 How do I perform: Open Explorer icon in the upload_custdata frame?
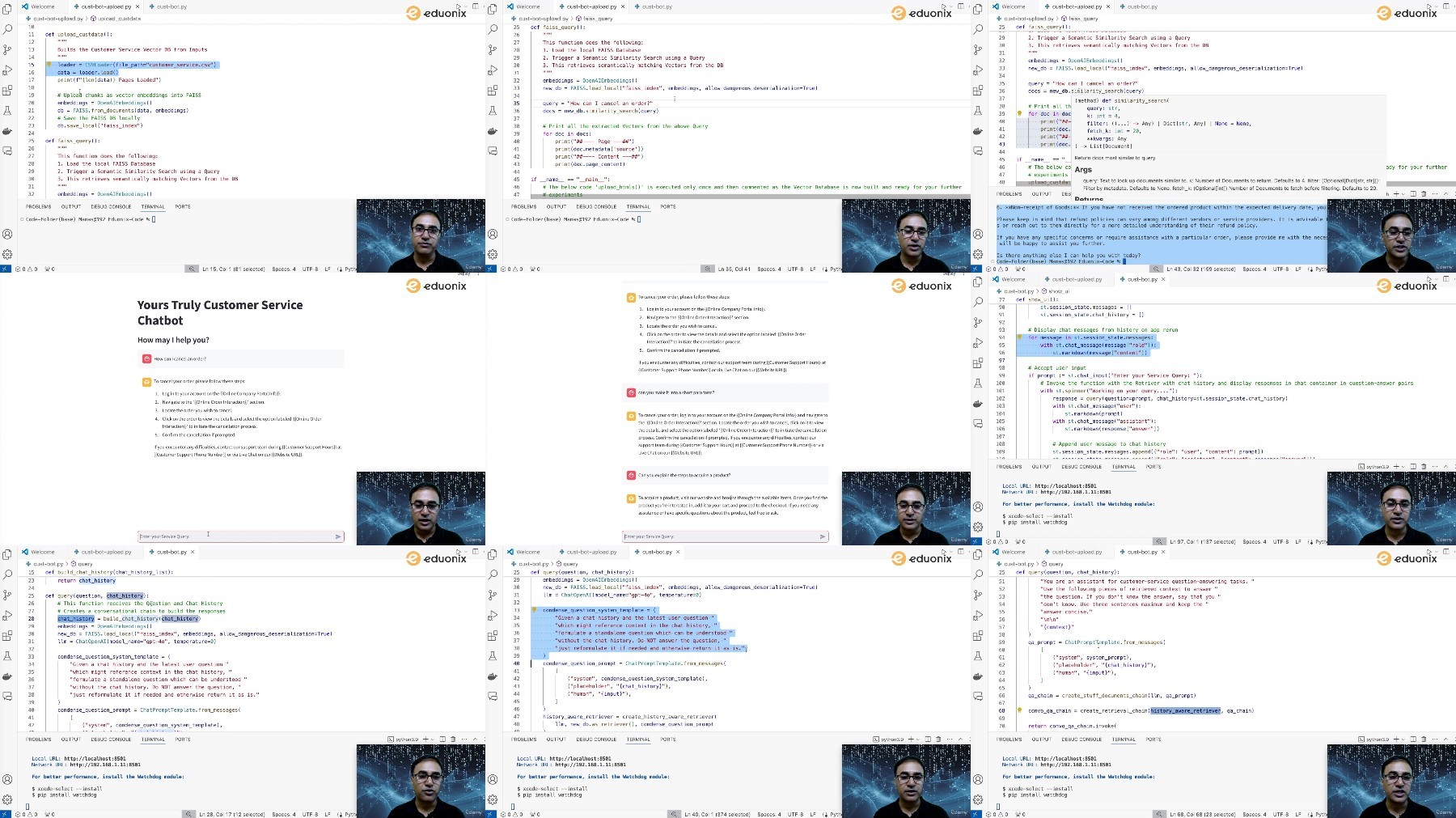click(x=7, y=9)
